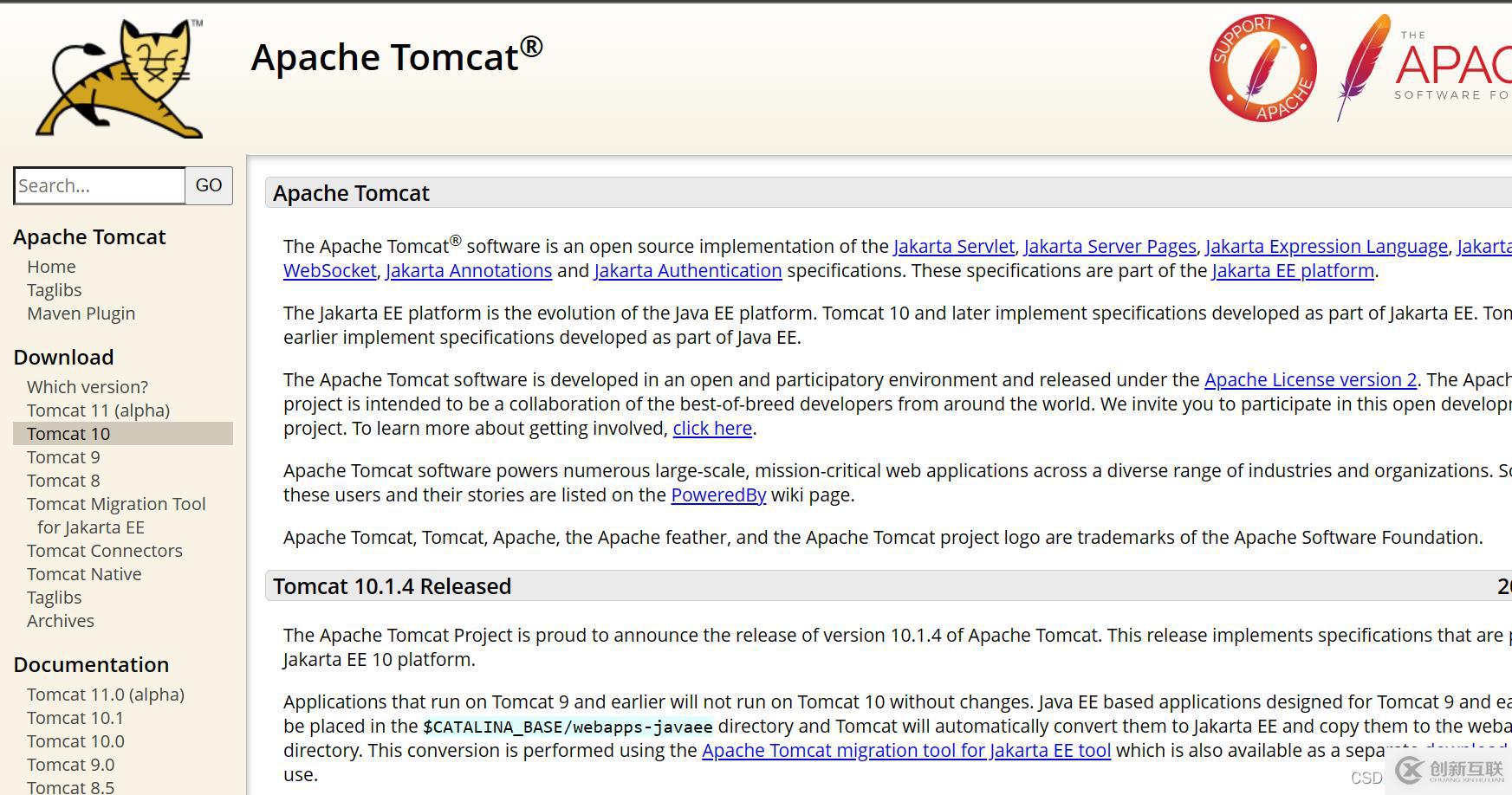This screenshot has height=795, width=1512.
Task: Open the Home sidebar link
Action: (51, 267)
